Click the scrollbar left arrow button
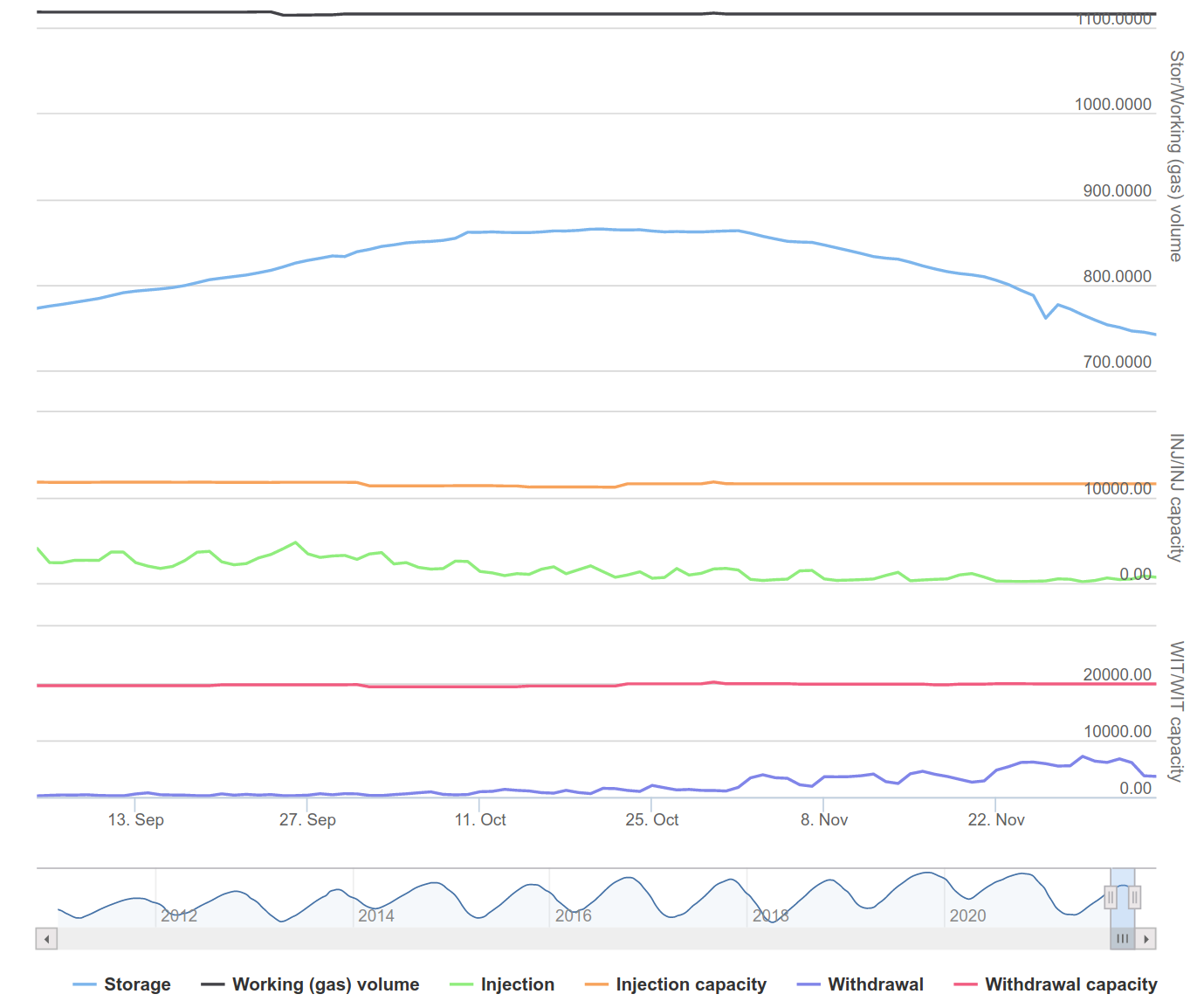This screenshot has width=1204, height=1001. click(x=46, y=939)
